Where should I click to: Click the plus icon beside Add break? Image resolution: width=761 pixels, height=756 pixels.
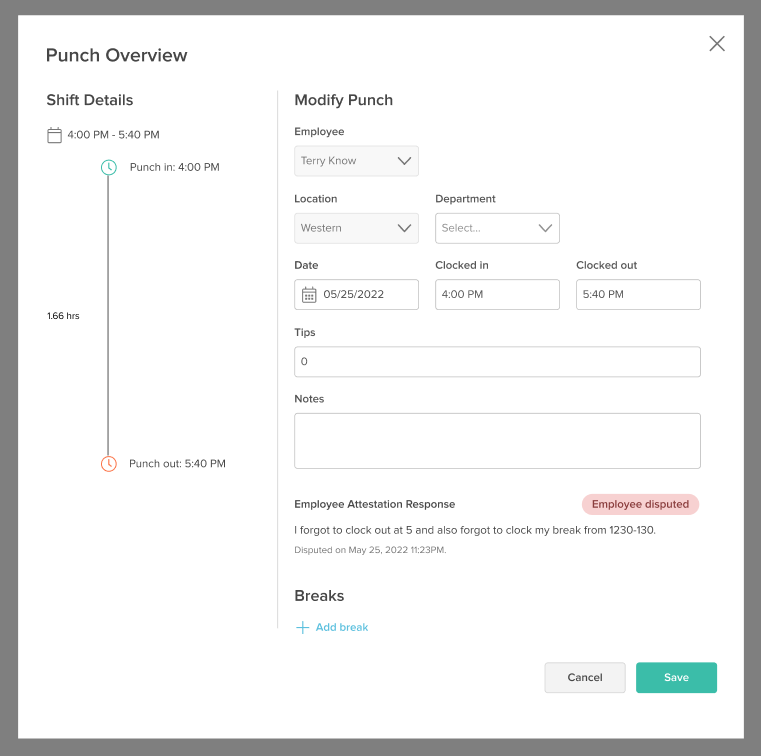coord(302,628)
